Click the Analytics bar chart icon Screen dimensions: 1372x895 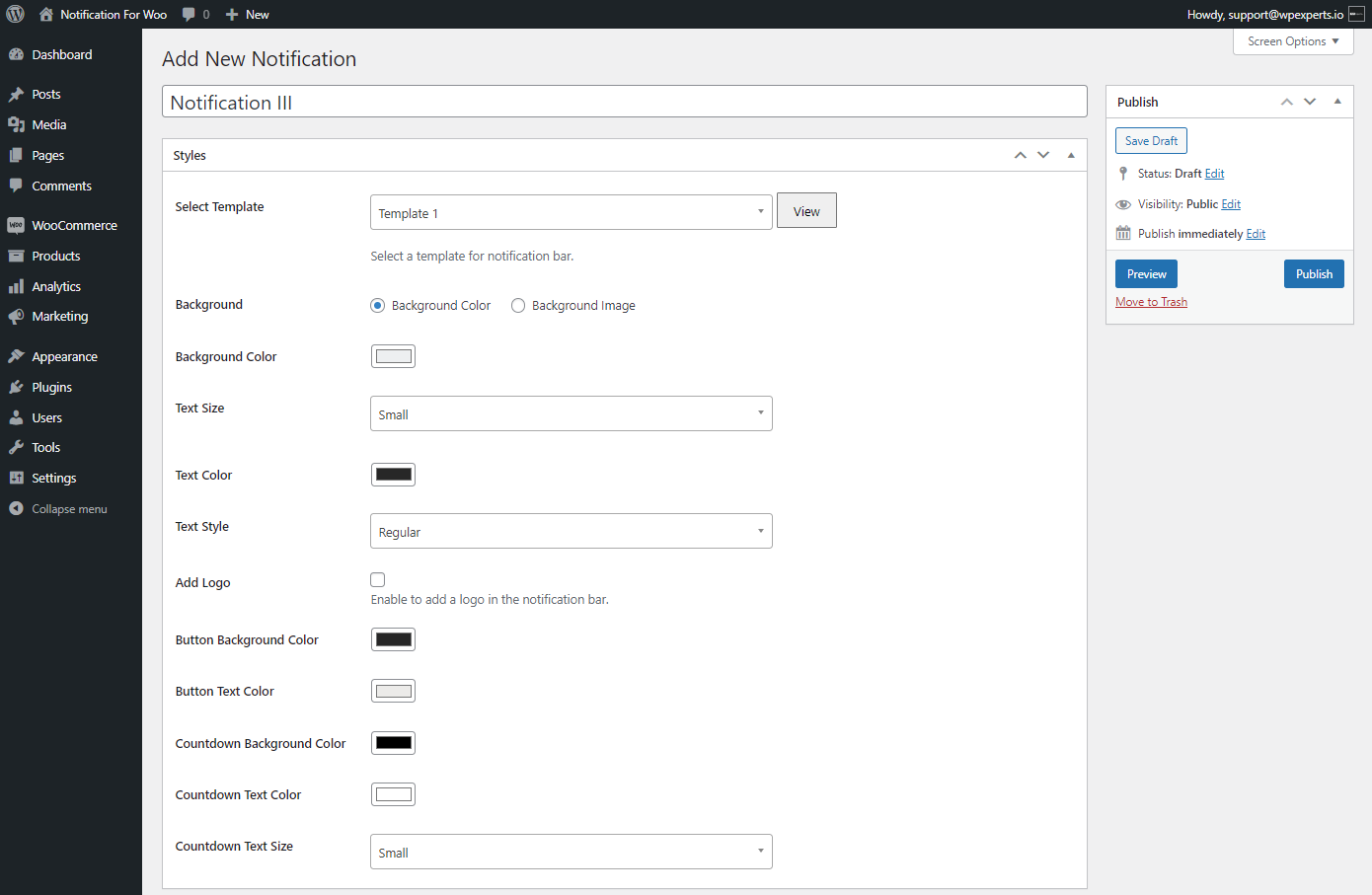click(x=16, y=286)
